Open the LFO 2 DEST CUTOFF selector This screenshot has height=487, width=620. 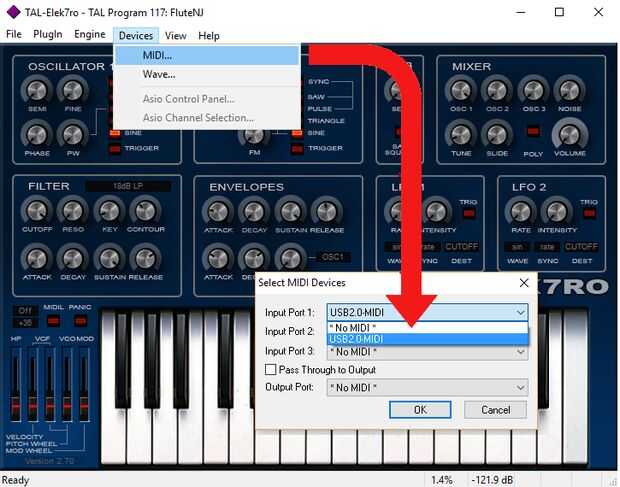[581, 247]
